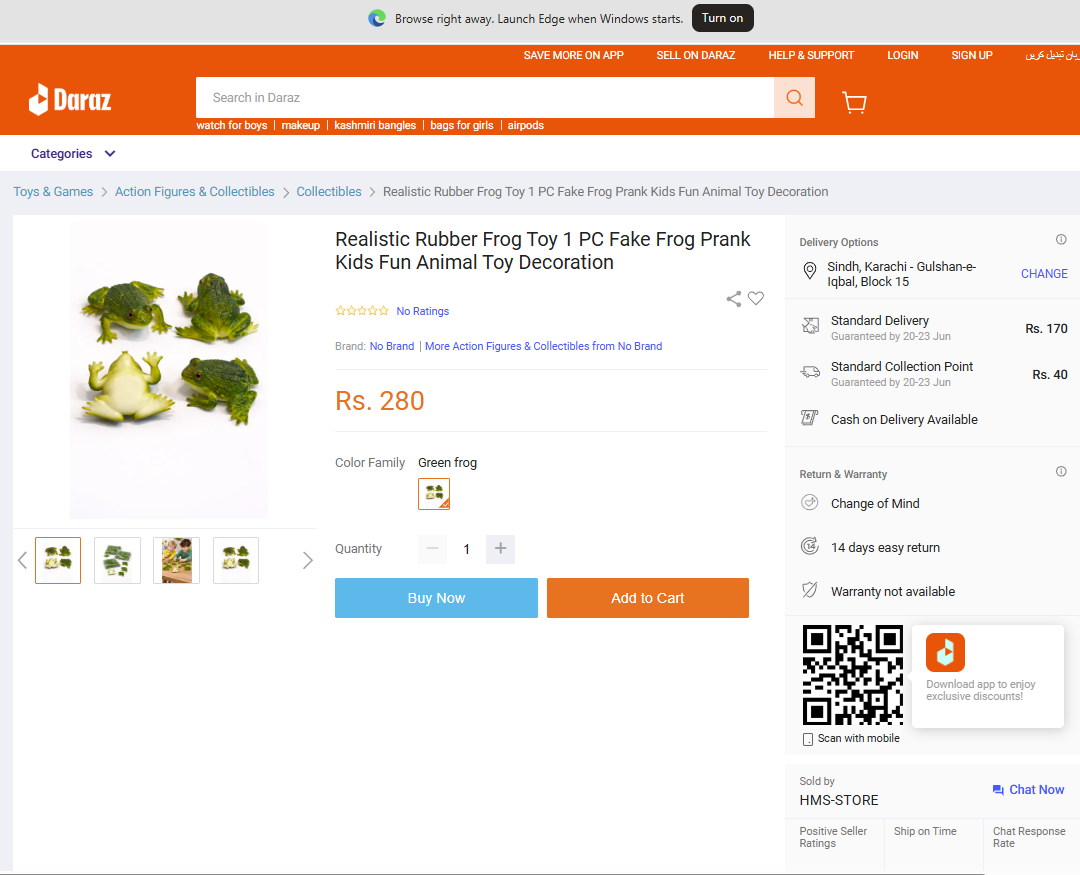
Task: Click the Chat Now speech bubble icon
Action: (x=998, y=790)
